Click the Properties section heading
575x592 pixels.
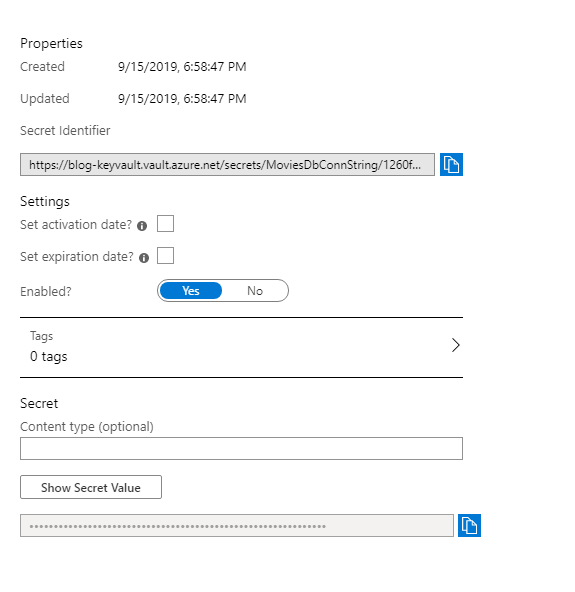pyautogui.click(x=51, y=43)
